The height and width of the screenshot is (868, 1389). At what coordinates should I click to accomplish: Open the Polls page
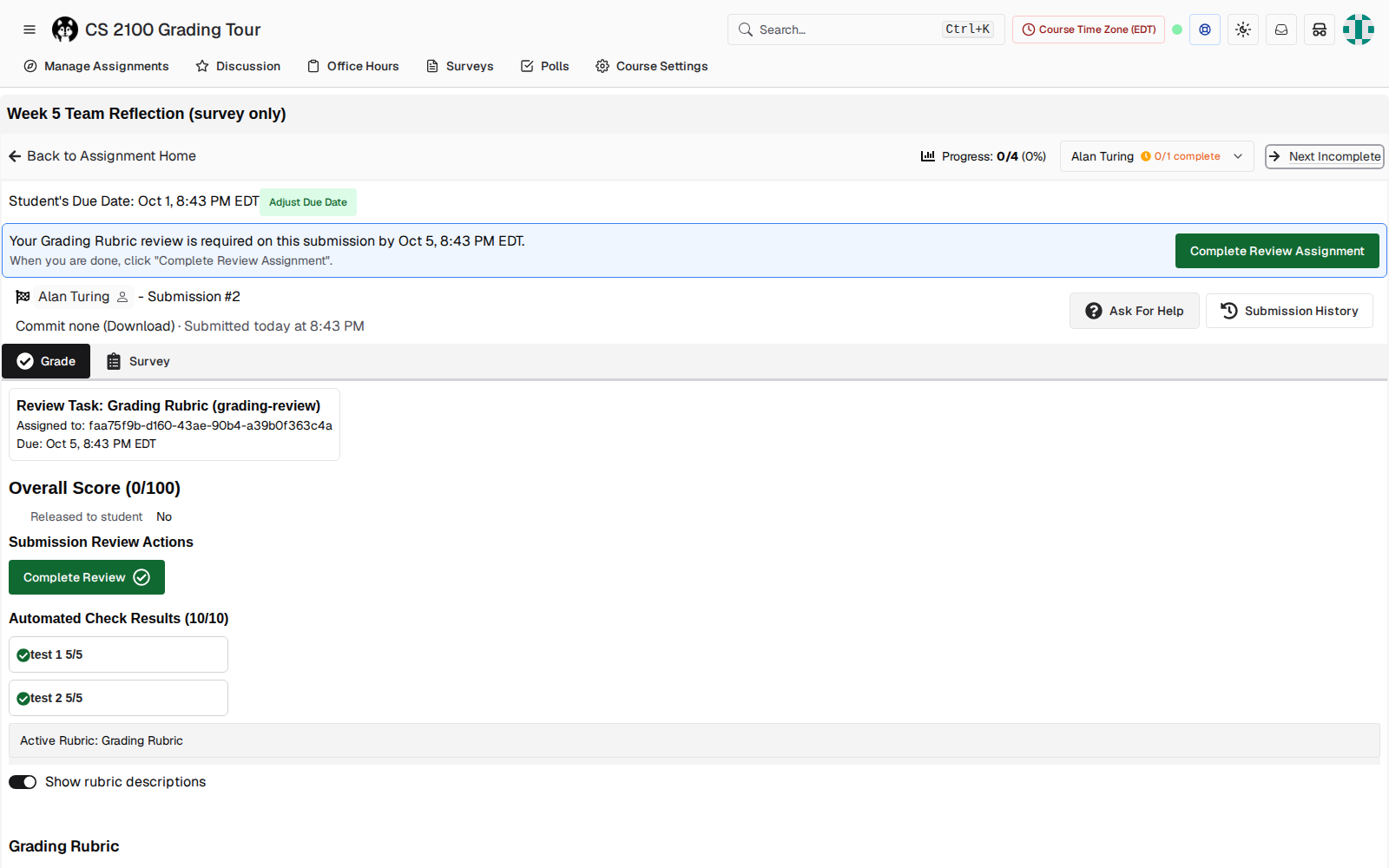[545, 66]
